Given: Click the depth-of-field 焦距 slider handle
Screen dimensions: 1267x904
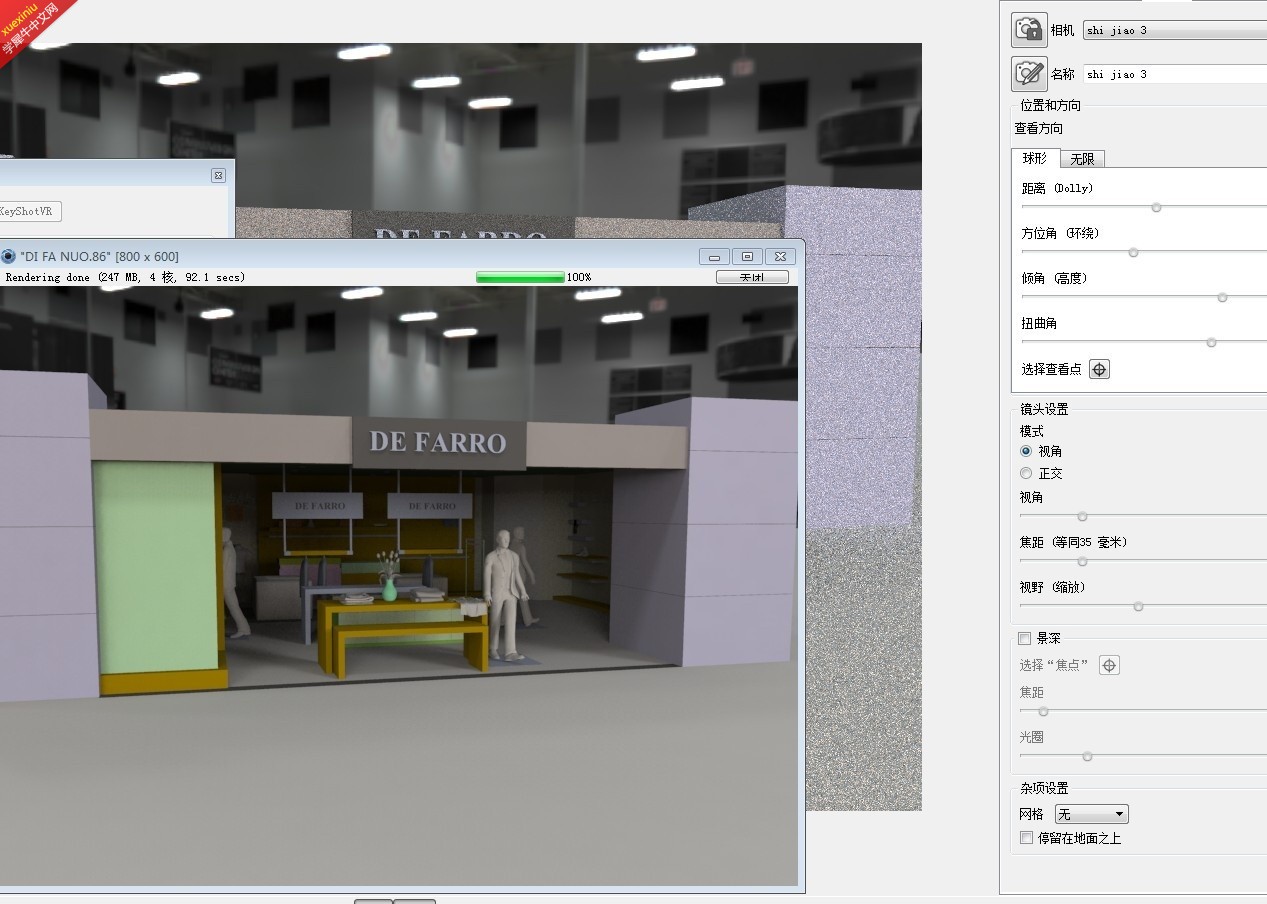Looking at the screenshot, I should pyautogui.click(x=1043, y=711).
